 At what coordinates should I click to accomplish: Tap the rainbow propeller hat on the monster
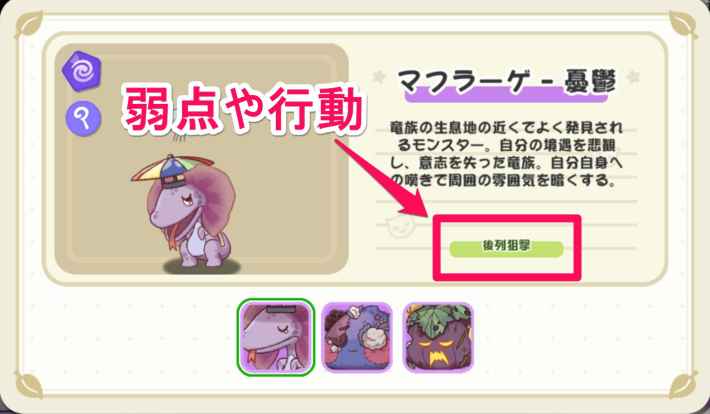click(172, 170)
